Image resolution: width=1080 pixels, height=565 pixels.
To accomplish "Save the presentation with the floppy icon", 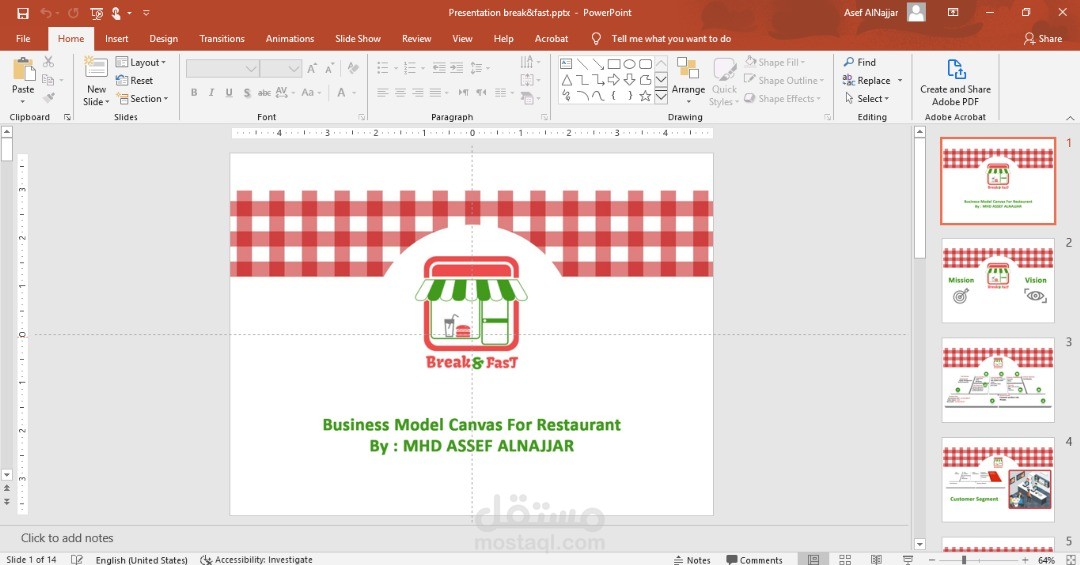I will pyautogui.click(x=23, y=12).
